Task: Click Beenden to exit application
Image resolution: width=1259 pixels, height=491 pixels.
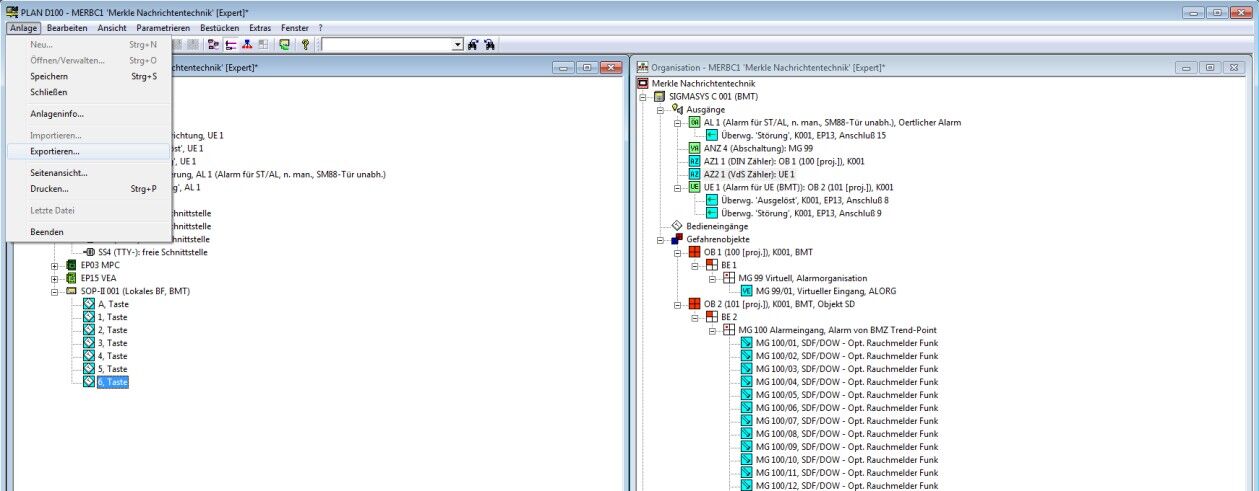Action: [x=88, y=232]
